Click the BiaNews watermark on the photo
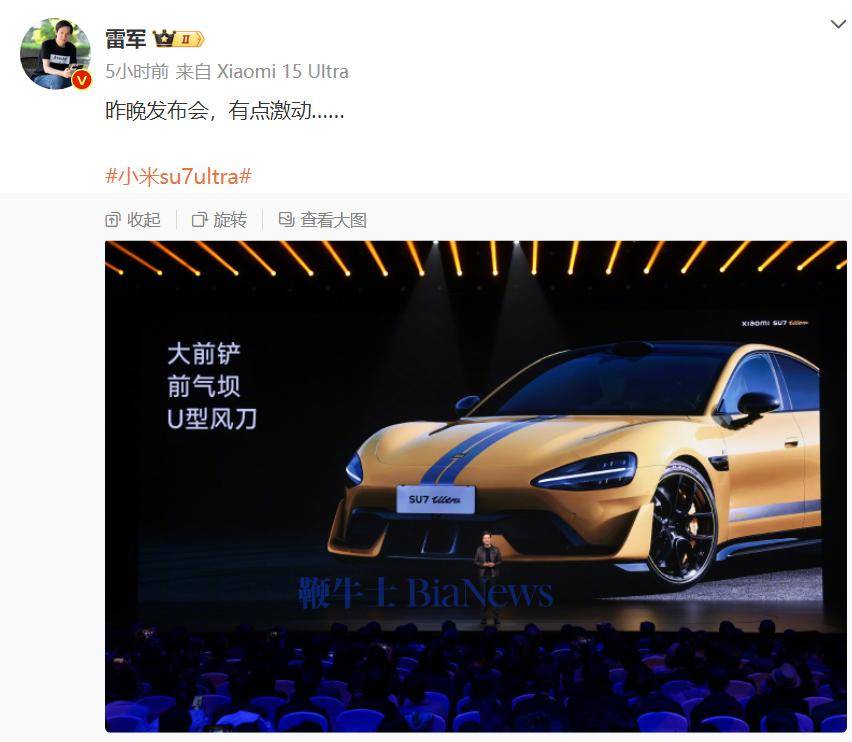The image size is (852, 742). (425, 593)
